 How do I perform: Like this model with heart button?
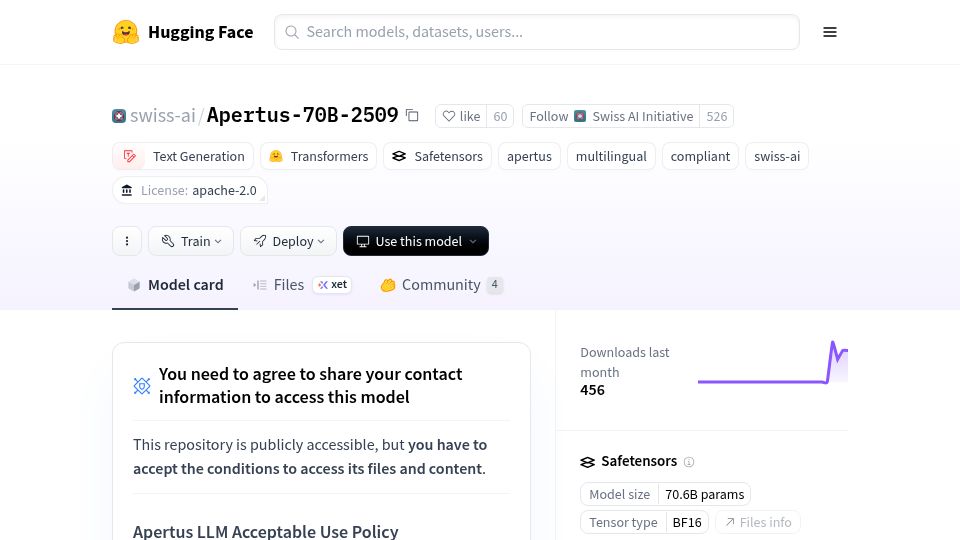[x=461, y=116]
